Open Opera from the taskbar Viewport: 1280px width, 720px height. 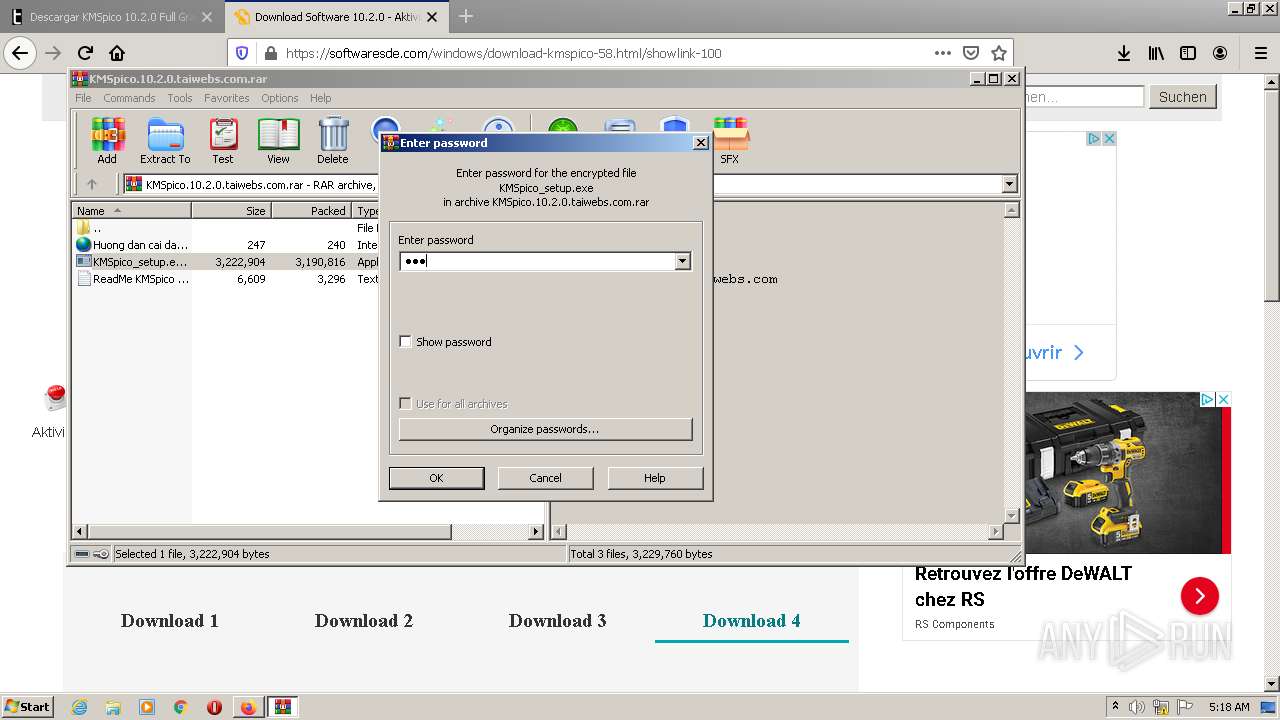click(214, 707)
